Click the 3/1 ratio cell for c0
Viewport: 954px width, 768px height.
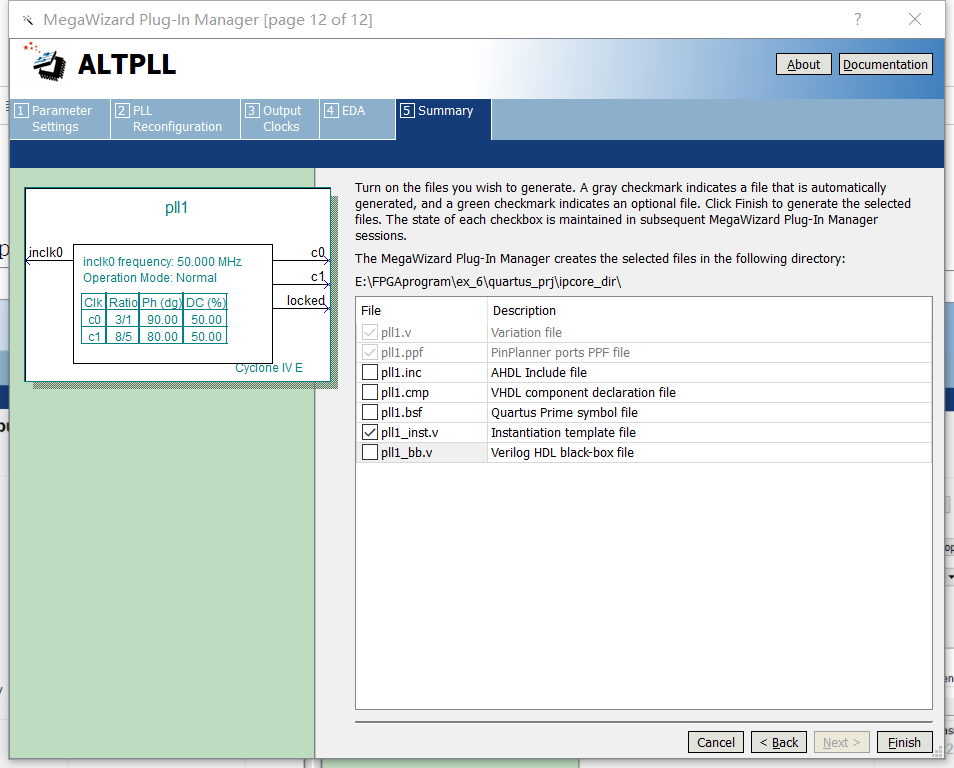(x=124, y=319)
